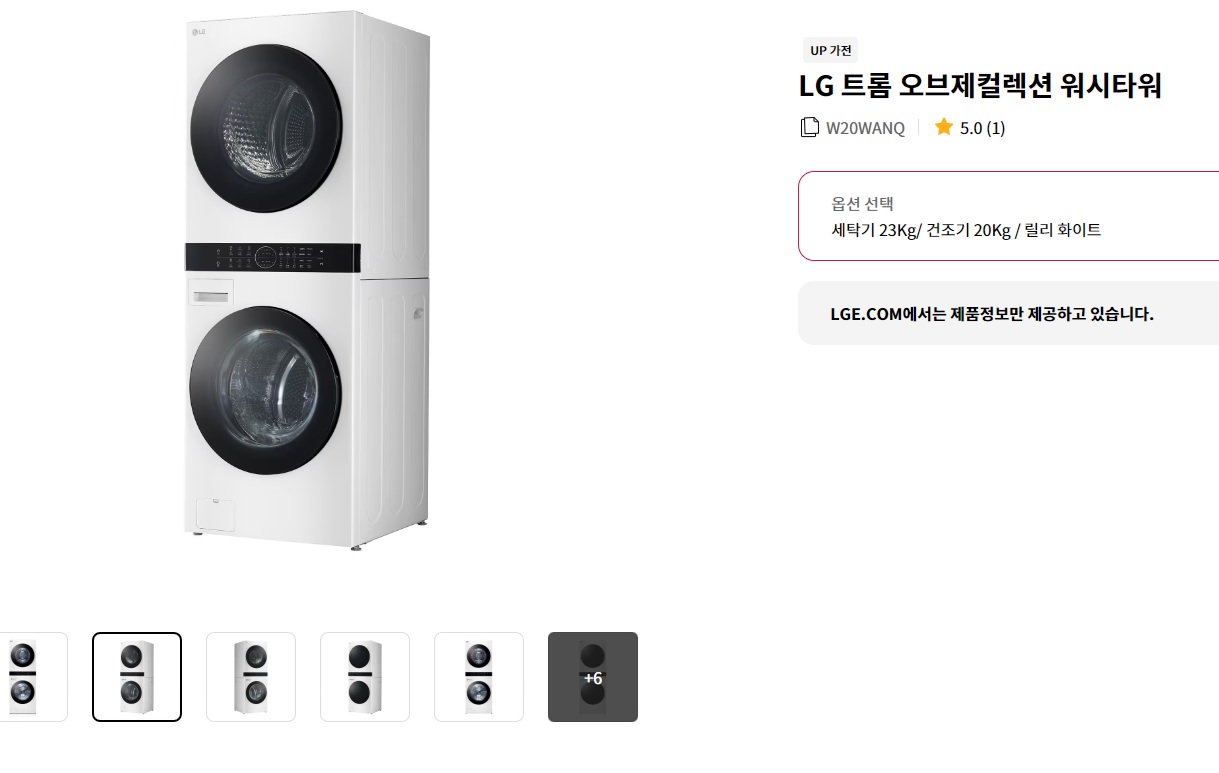This screenshot has width=1219, height=773.
Task: Click the product title LG 트롬 오브제컬렉션 워시타워
Action: tap(980, 87)
